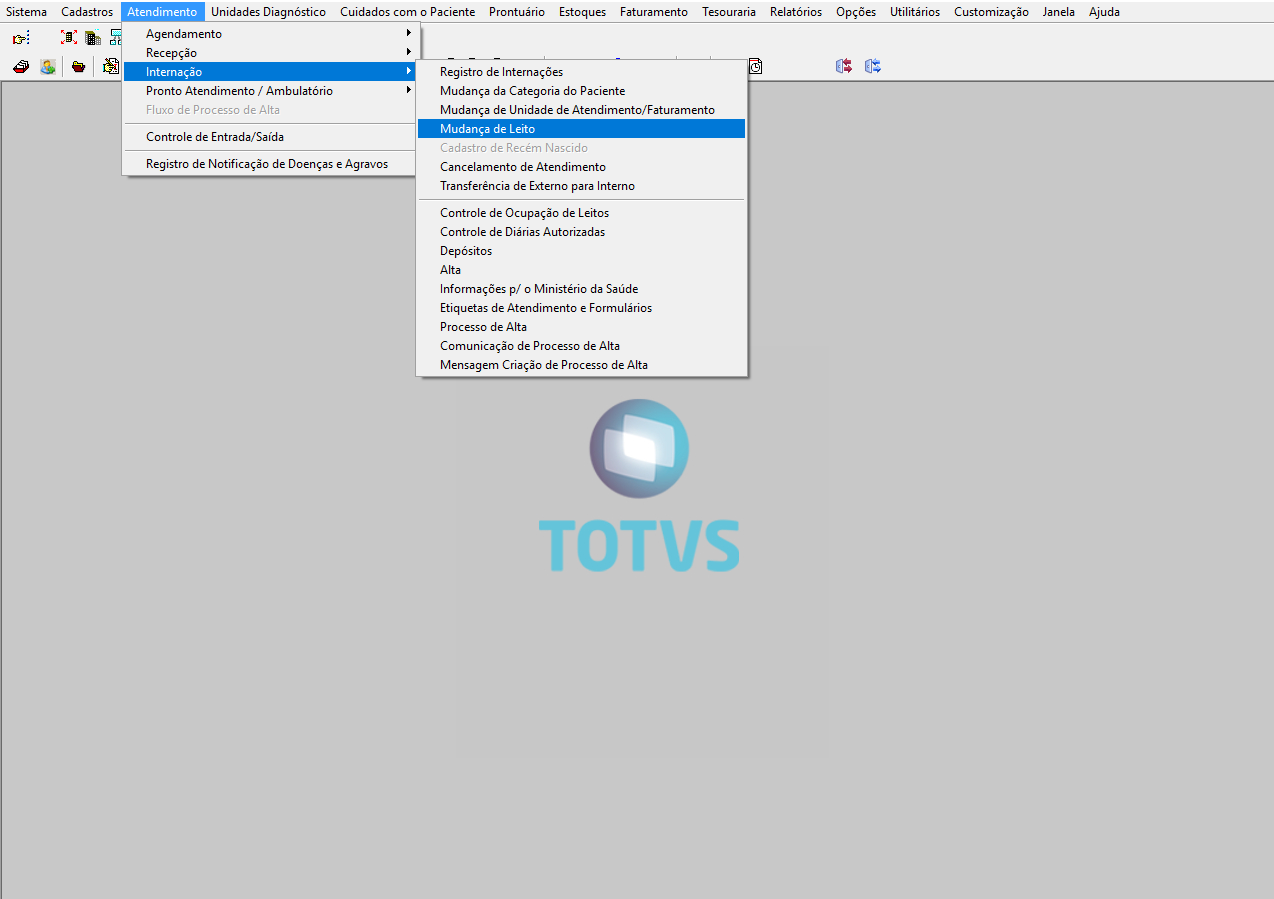Open the Ajuda menu
The width and height of the screenshot is (1274, 899).
click(x=1105, y=12)
